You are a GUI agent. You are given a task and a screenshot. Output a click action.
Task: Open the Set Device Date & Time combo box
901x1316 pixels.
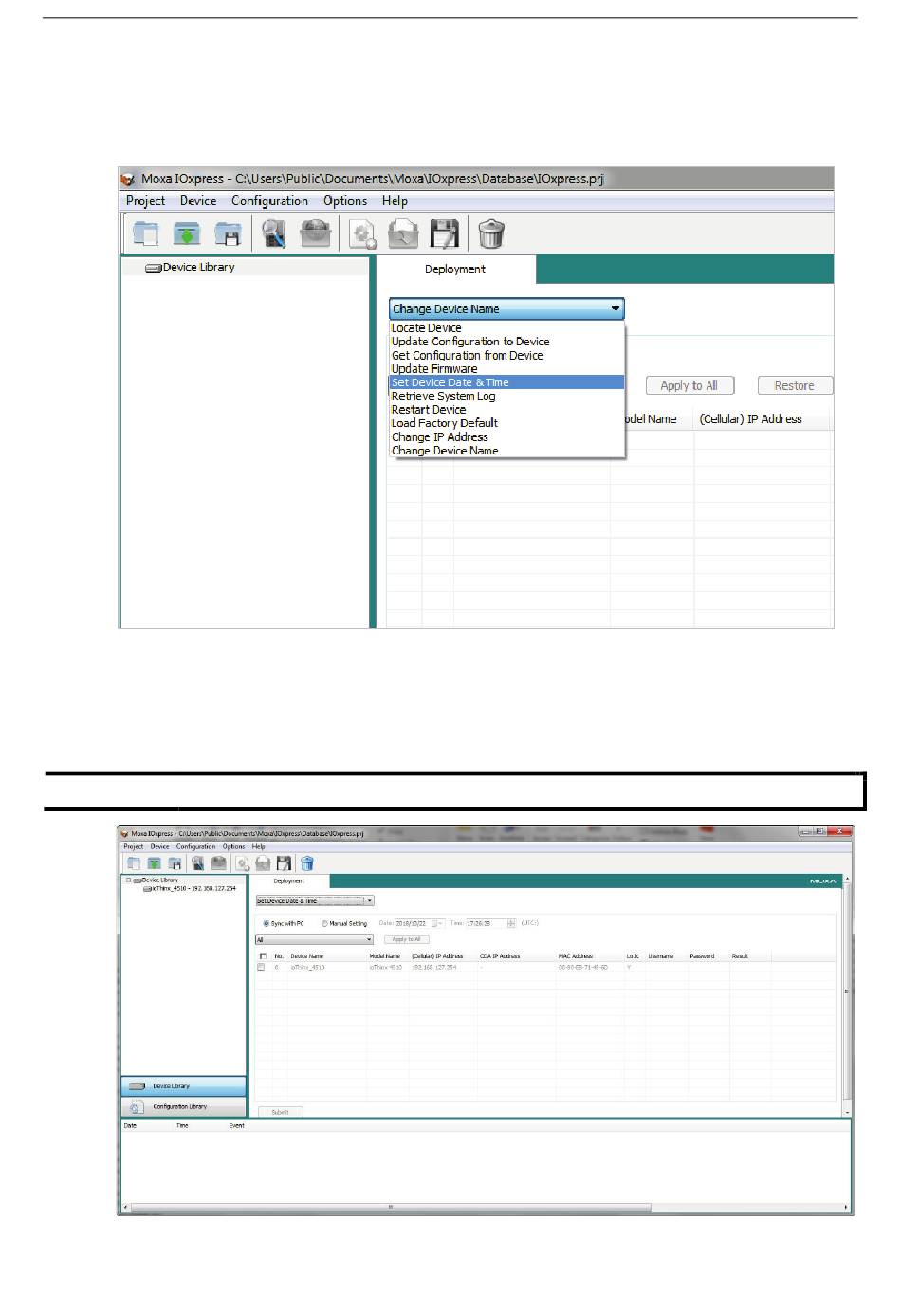tap(315, 900)
